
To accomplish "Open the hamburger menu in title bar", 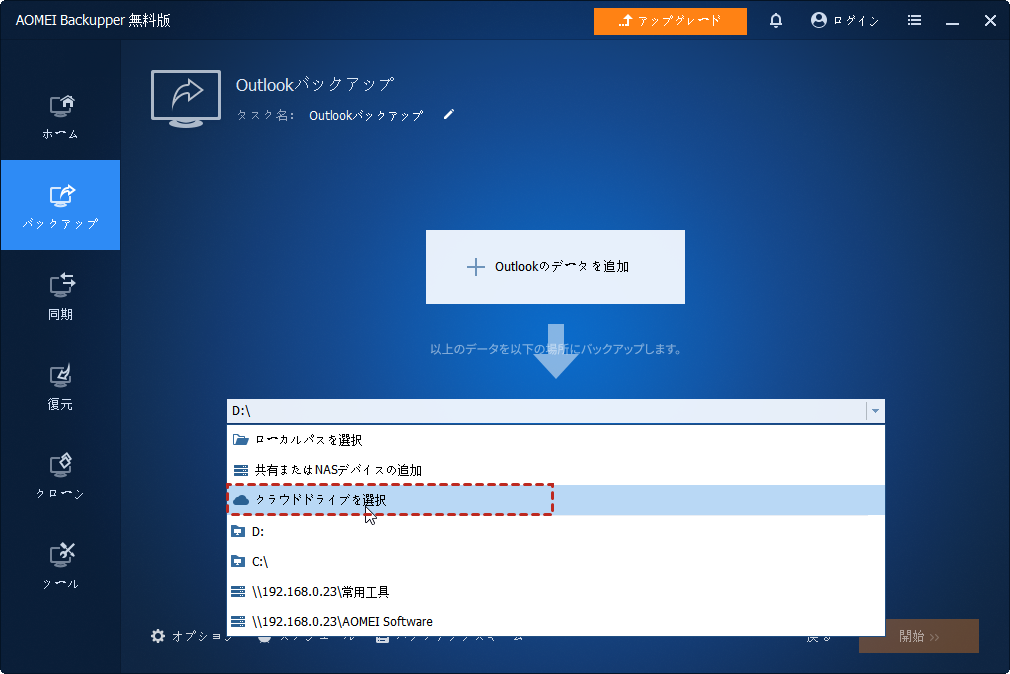I will point(914,21).
